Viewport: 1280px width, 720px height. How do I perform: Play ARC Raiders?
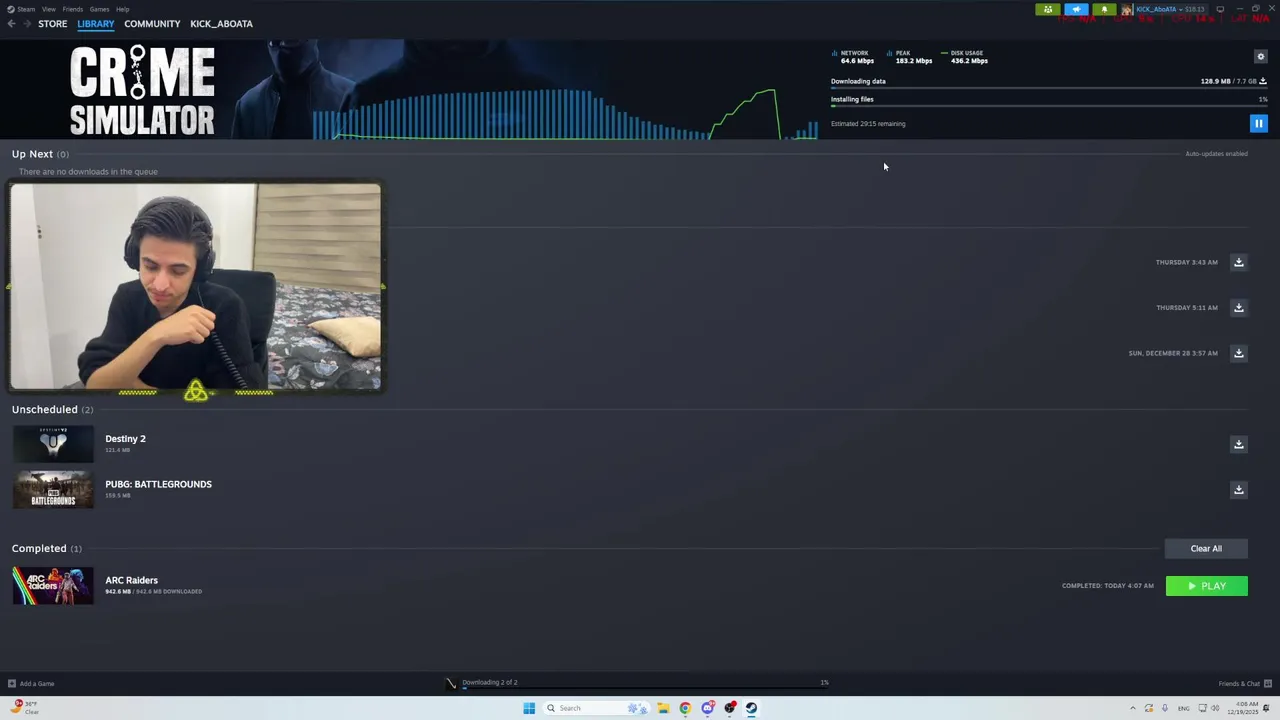click(1206, 586)
